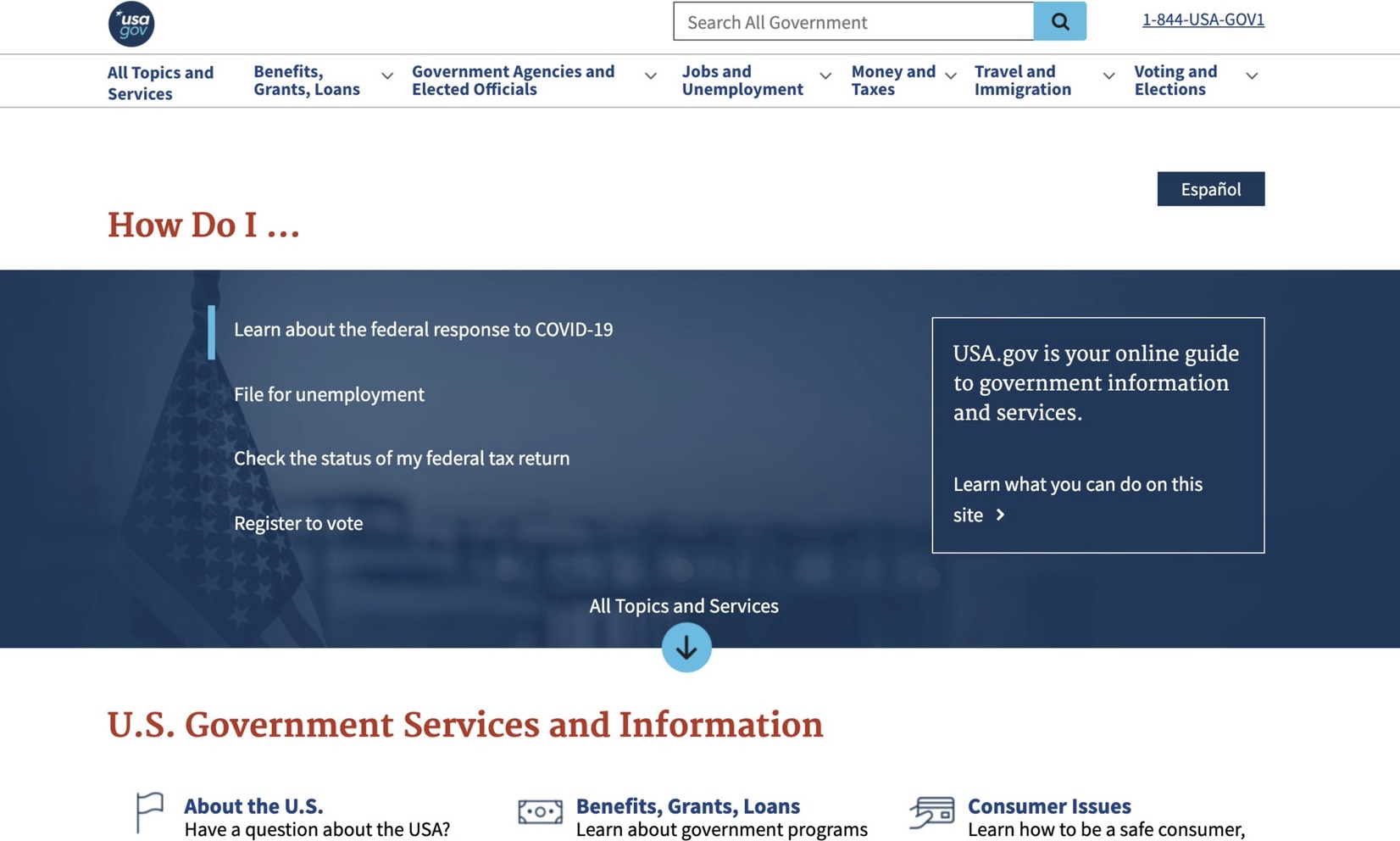This screenshot has width=1400, height=841.
Task: Open 'File for unemployment' link
Action: (x=329, y=394)
